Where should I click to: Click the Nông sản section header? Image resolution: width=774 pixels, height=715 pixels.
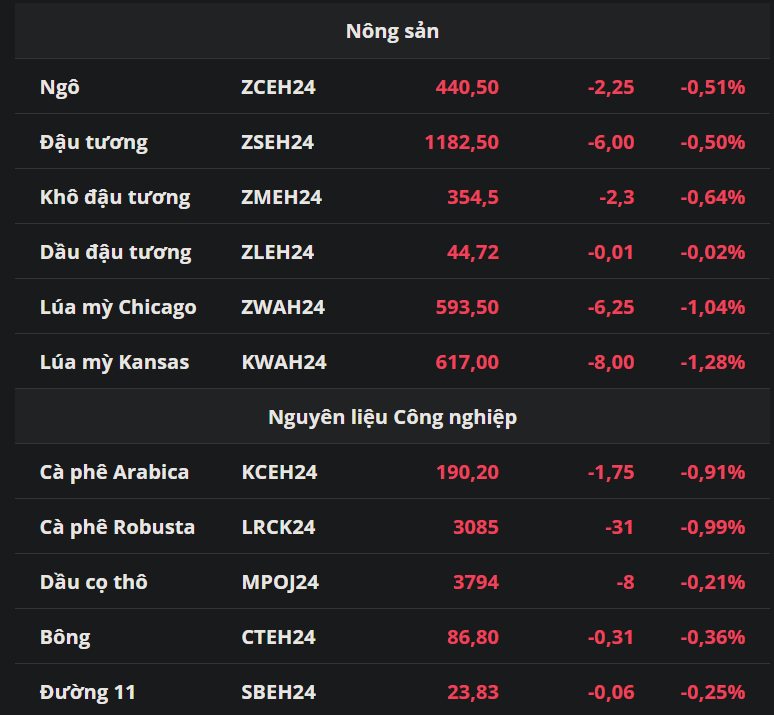click(392, 31)
